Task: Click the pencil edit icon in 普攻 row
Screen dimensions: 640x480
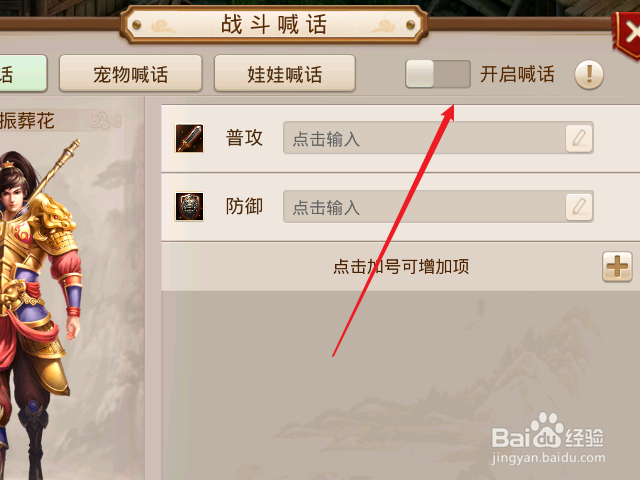Action: (579, 138)
